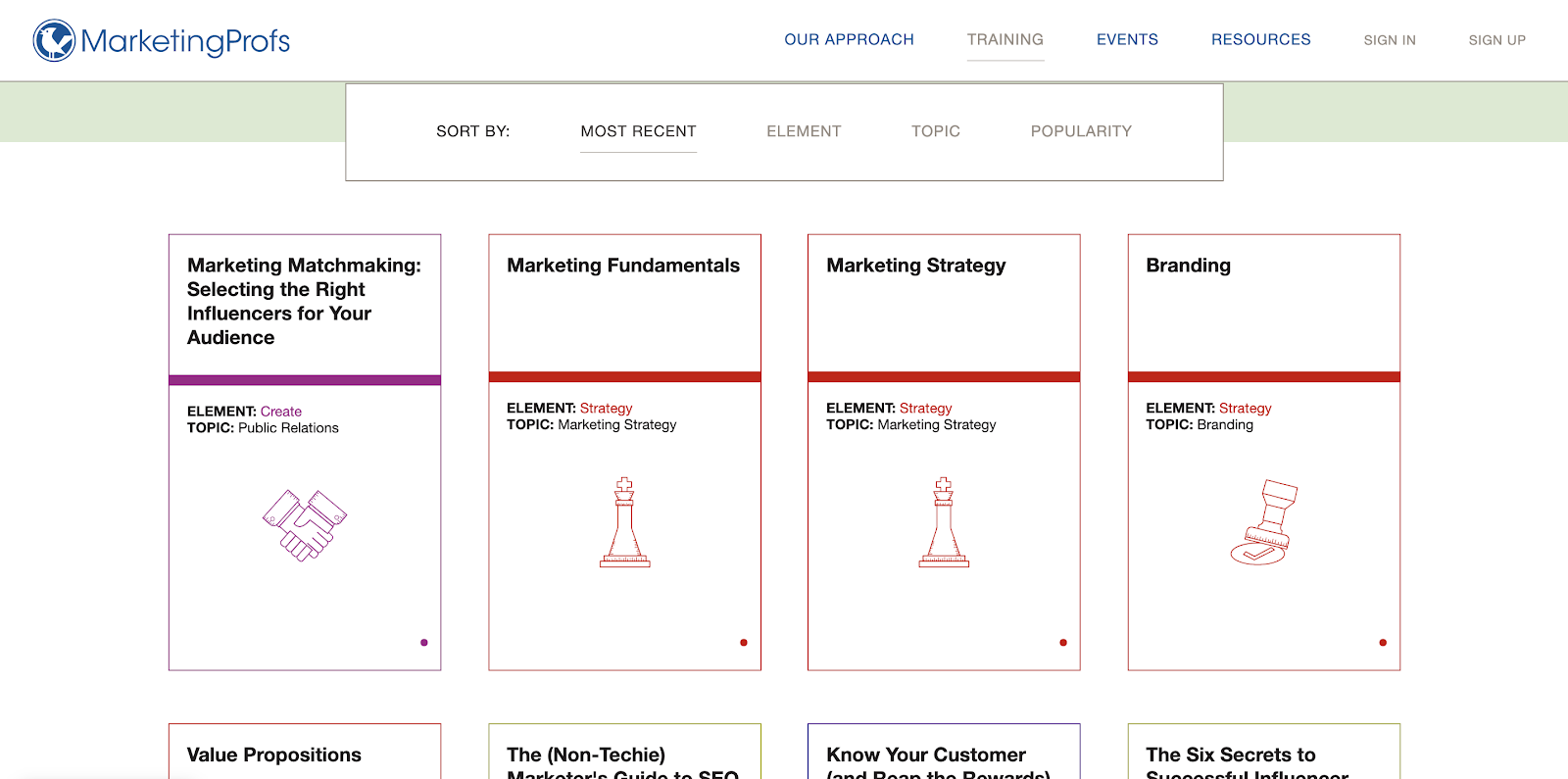
Task: Click the purple bar on Marketing Matchmaking card
Action: [x=305, y=380]
